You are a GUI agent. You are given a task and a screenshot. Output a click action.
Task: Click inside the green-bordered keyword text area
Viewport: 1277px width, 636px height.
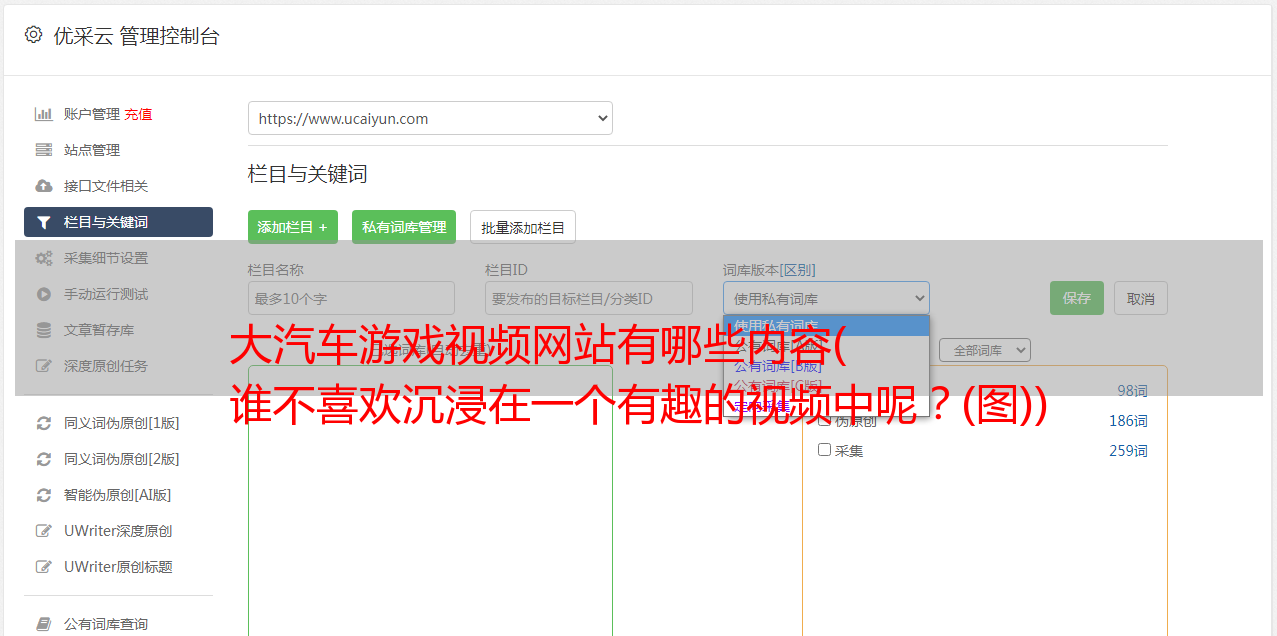(x=430, y=500)
